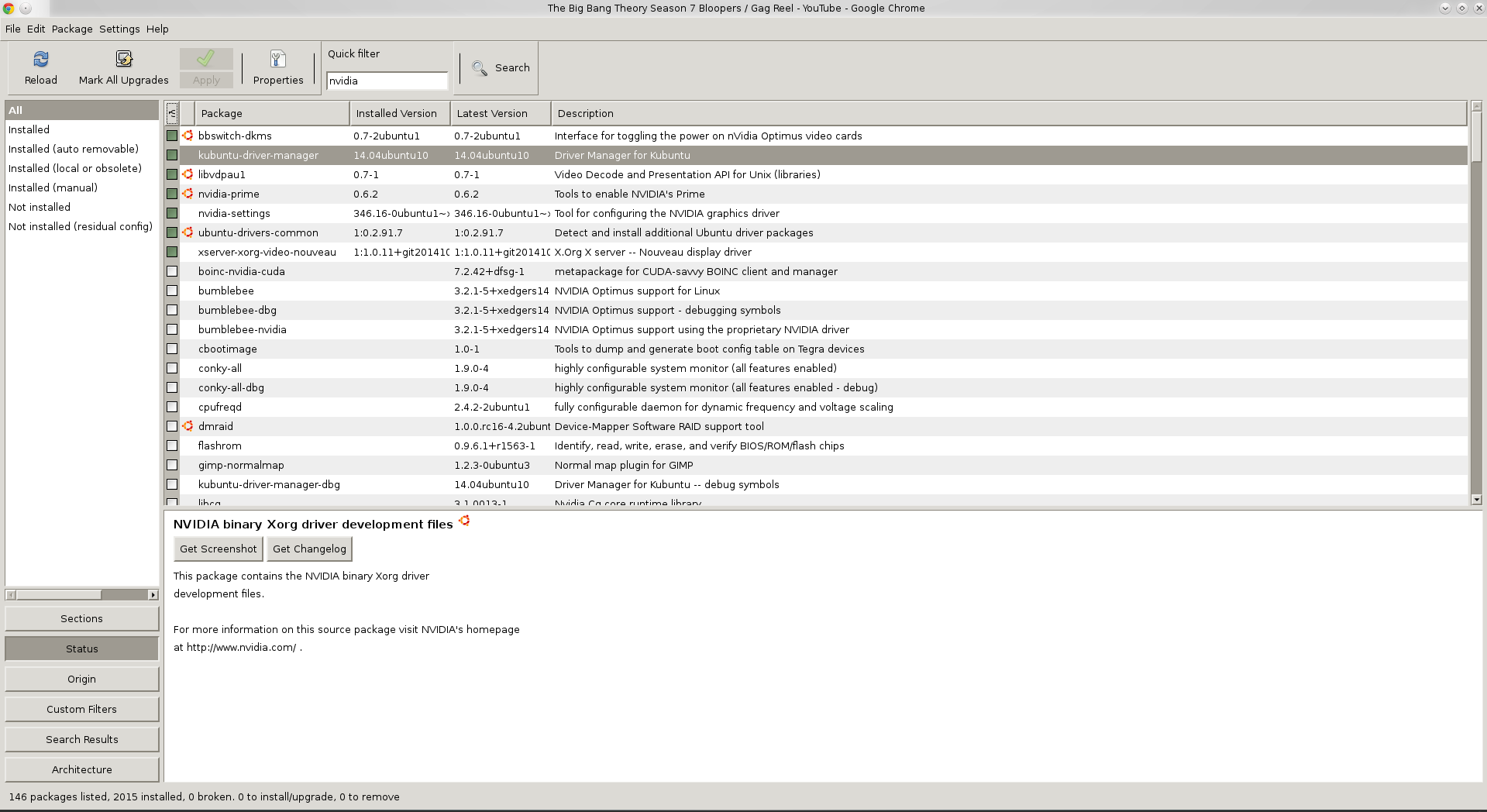The width and height of the screenshot is (1487, 812).
Task: Sort by Latest Version column header
Action: tap(501, 113)
